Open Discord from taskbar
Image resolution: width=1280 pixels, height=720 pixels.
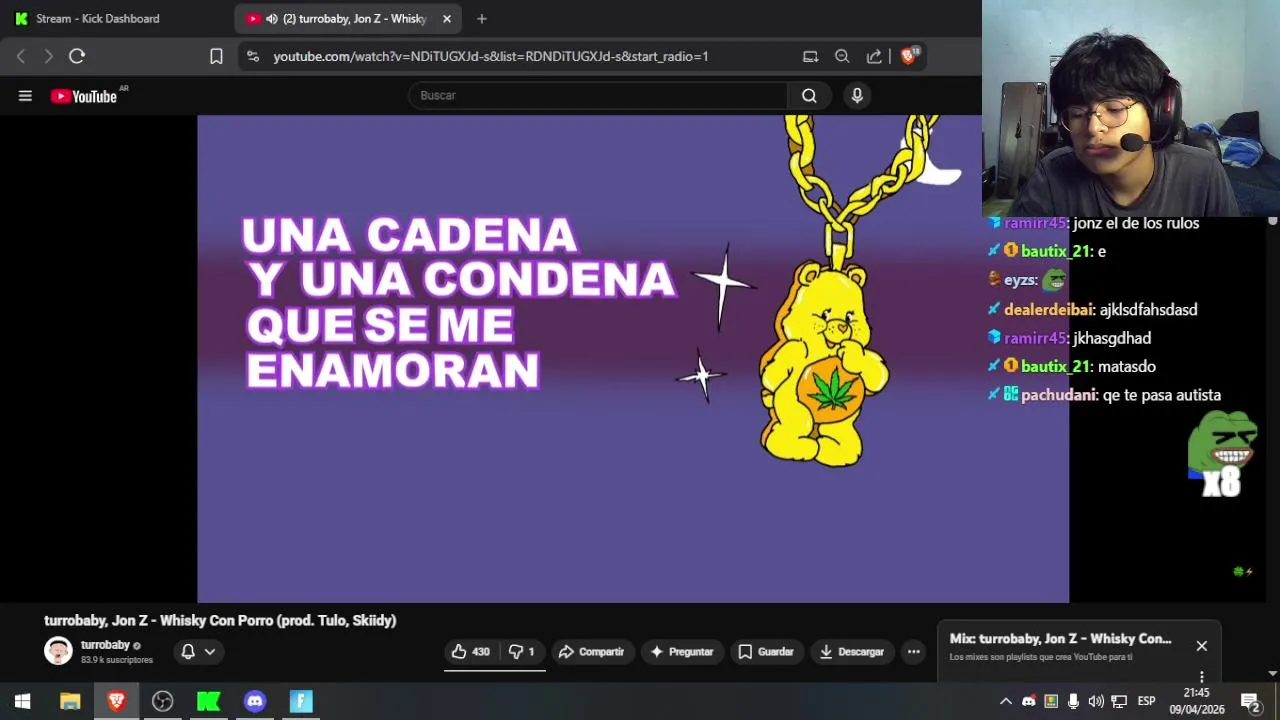(255, 701)
